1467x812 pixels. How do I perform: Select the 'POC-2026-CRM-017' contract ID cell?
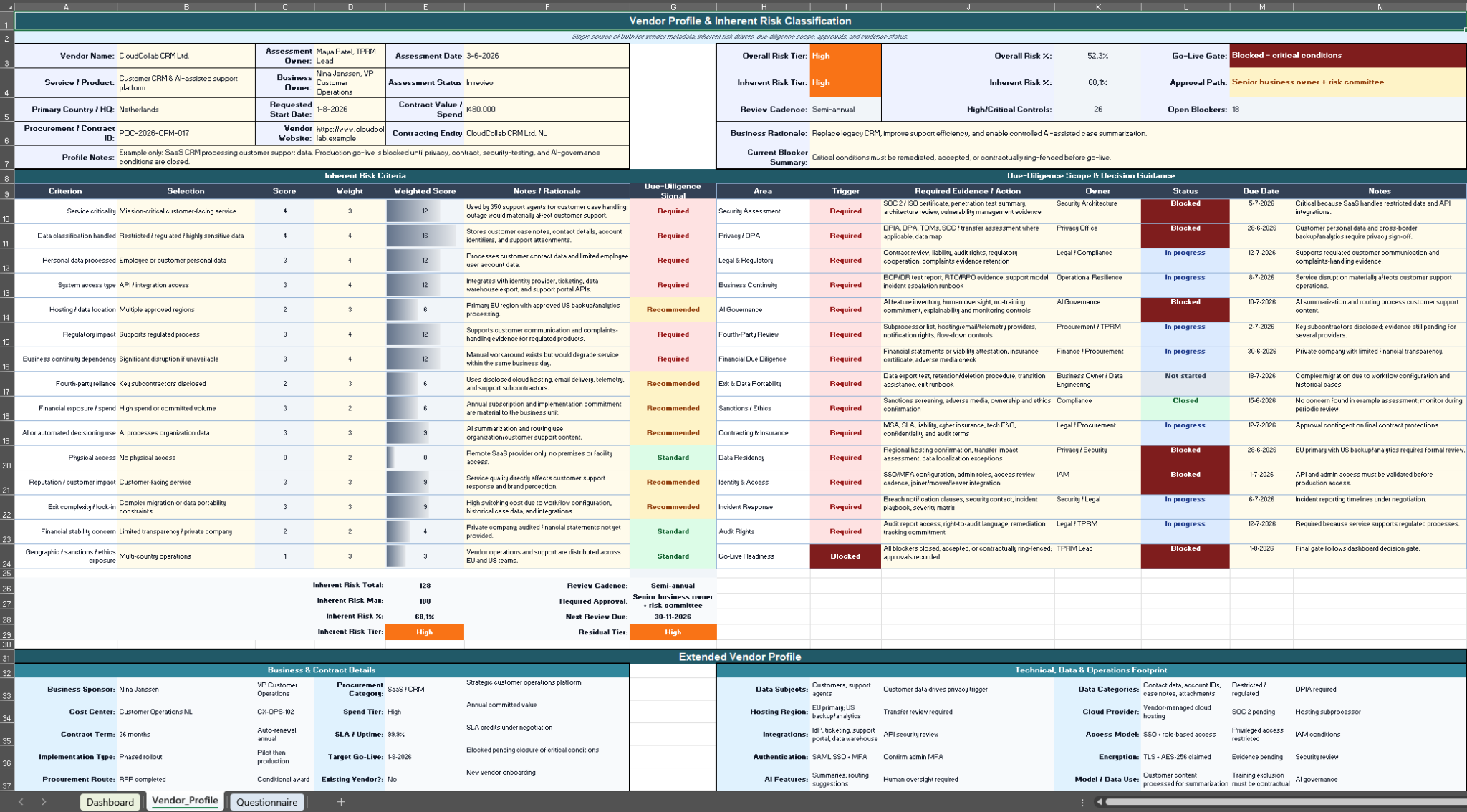pos(186,133)
